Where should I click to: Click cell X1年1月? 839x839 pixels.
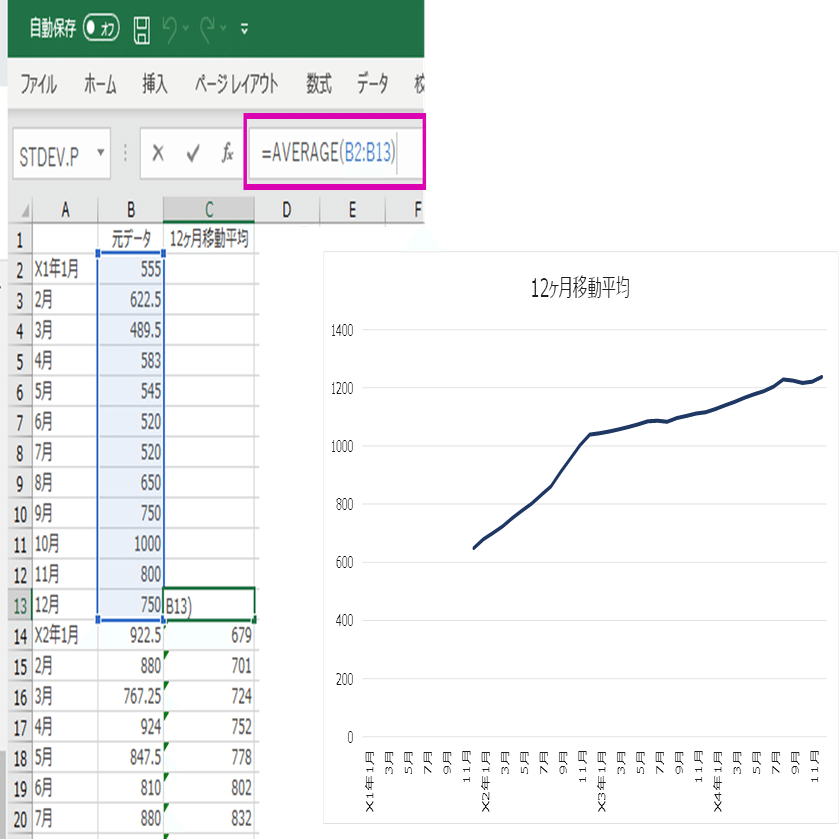tap(65, 269)
